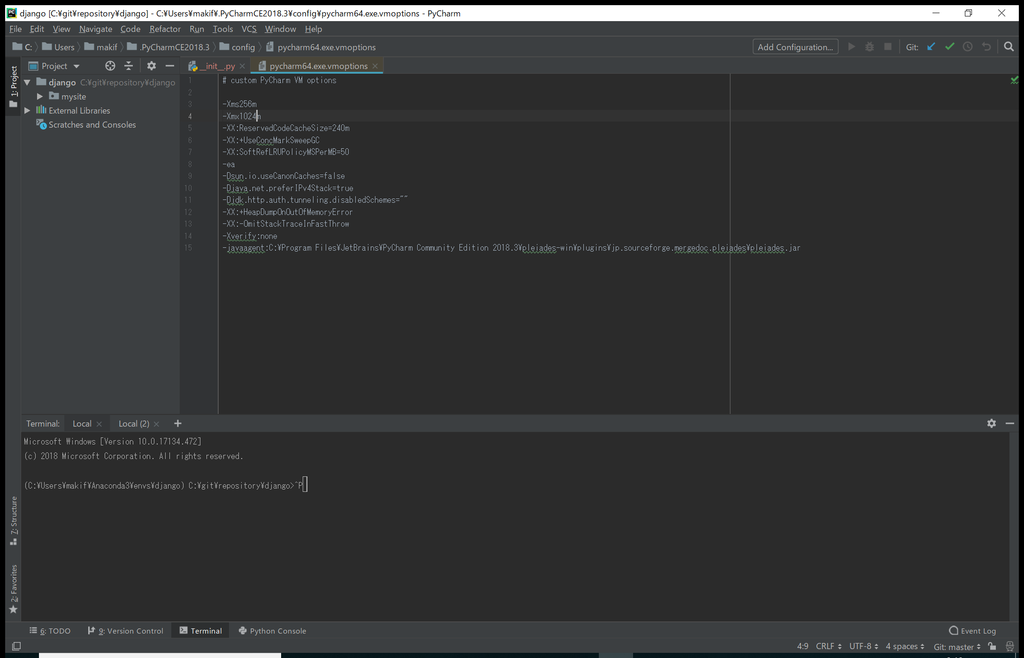The image size is (1024, 658).
Task: Update project via Git blue arrow
Action: [x=931, y=47]
